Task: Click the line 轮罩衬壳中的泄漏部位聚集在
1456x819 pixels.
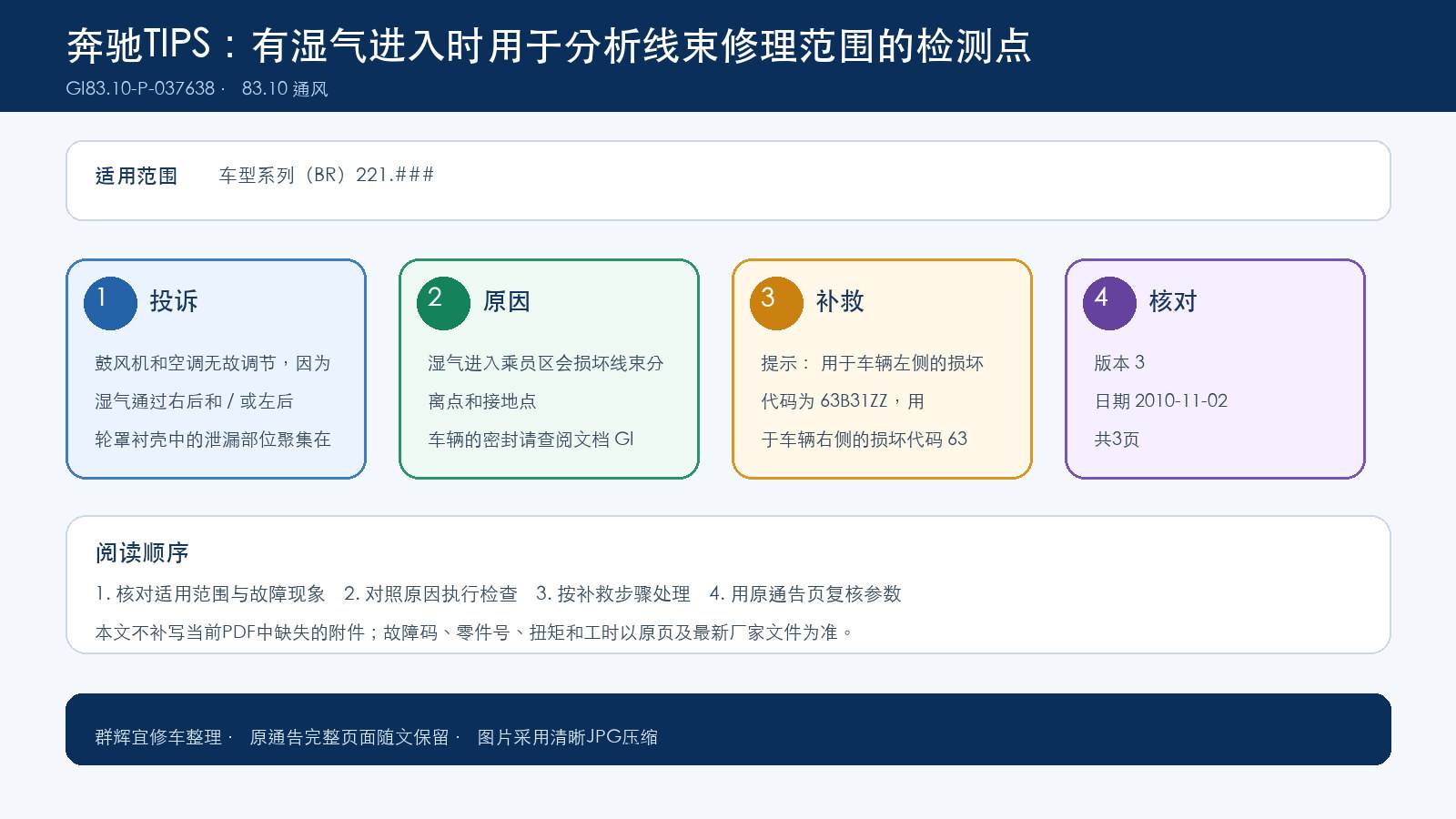Action: [x=213, y=440]
